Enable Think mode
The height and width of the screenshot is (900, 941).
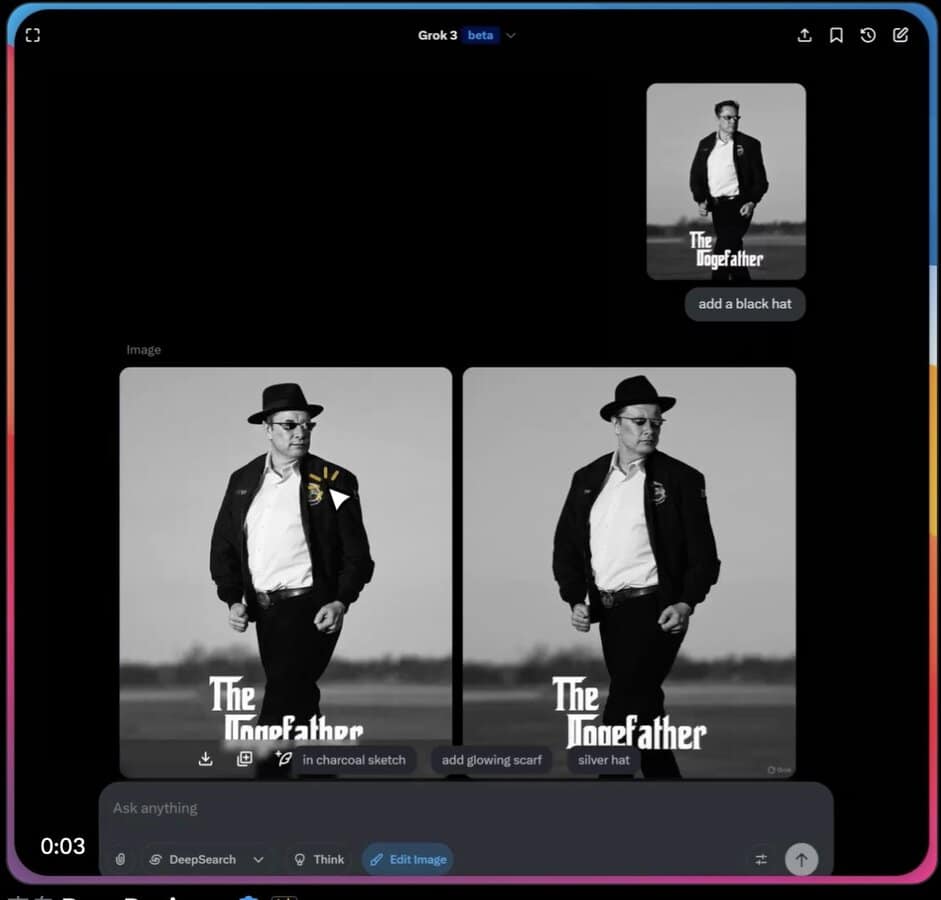[x=318, y=859]
